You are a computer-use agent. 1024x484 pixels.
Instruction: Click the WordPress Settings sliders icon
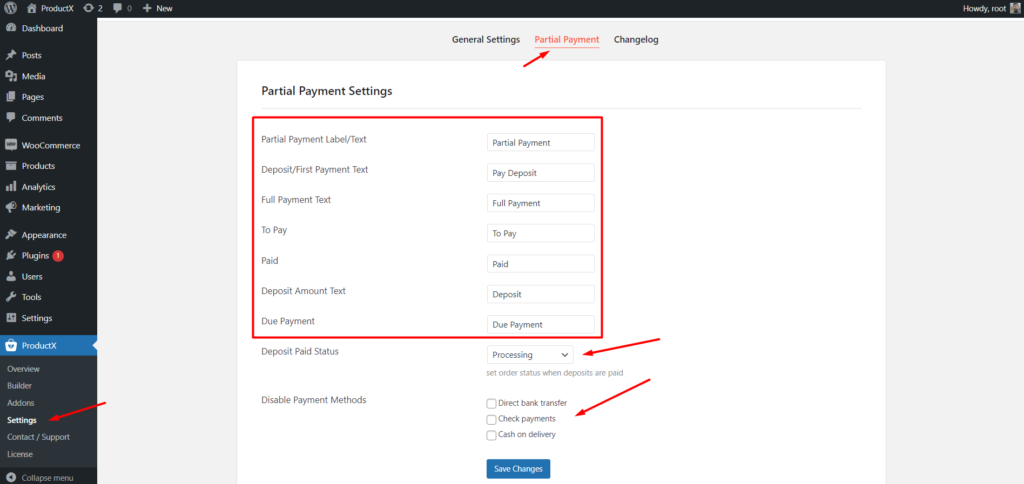point(10,318)
